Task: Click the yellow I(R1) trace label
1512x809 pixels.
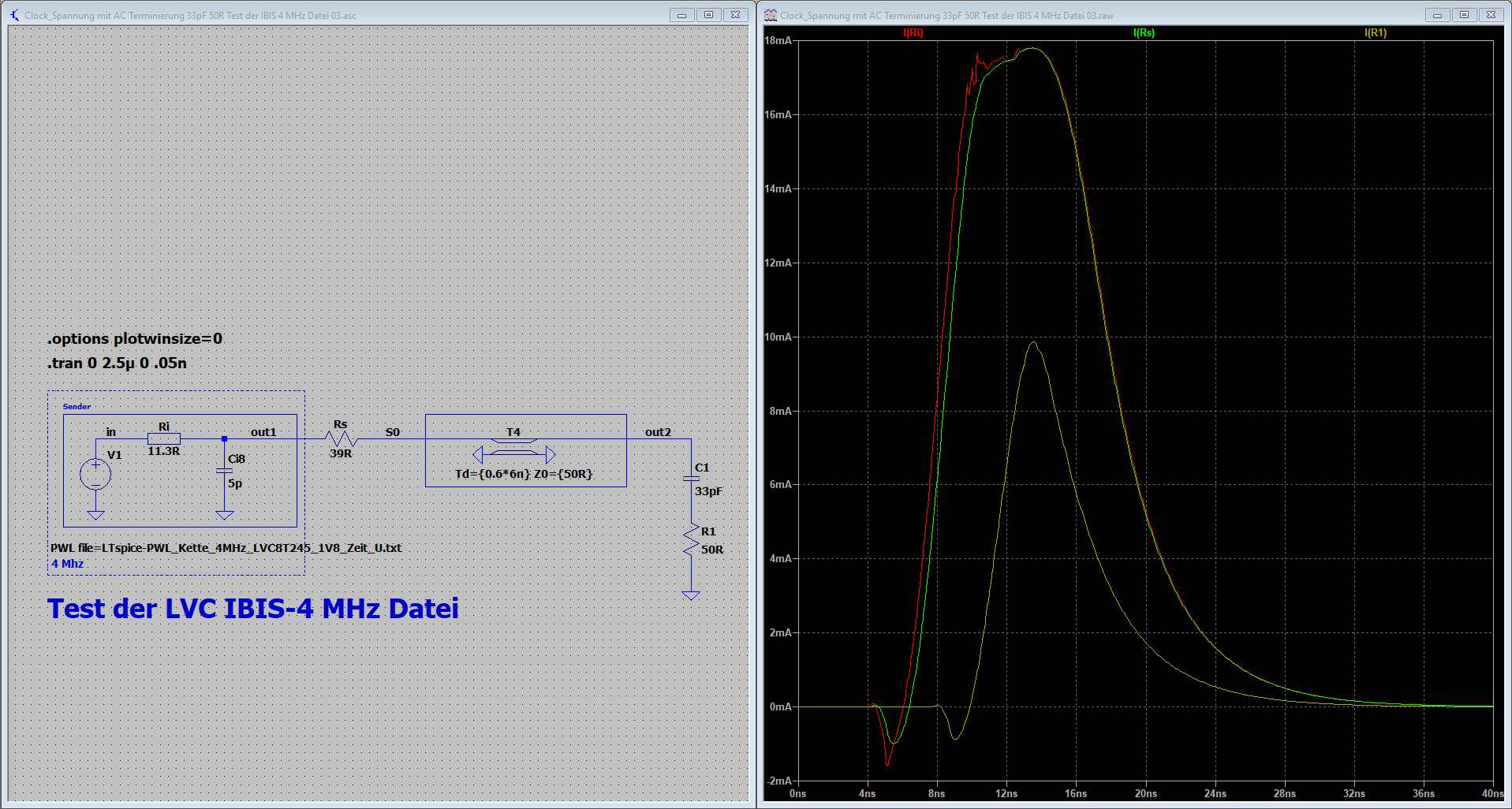Action: [x=1375, y=33]
